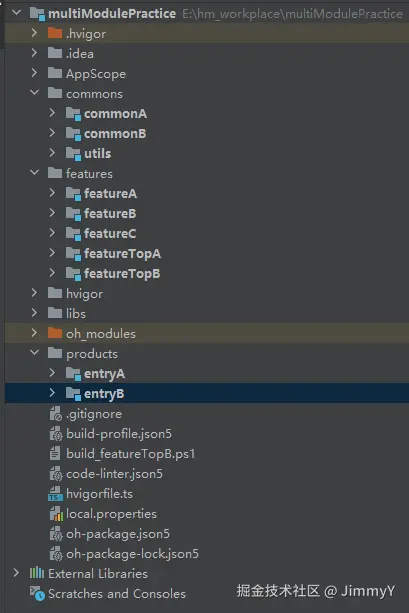Click the Scratches and Consoles icon
This screenshot has width=409, height=613.
38,593
